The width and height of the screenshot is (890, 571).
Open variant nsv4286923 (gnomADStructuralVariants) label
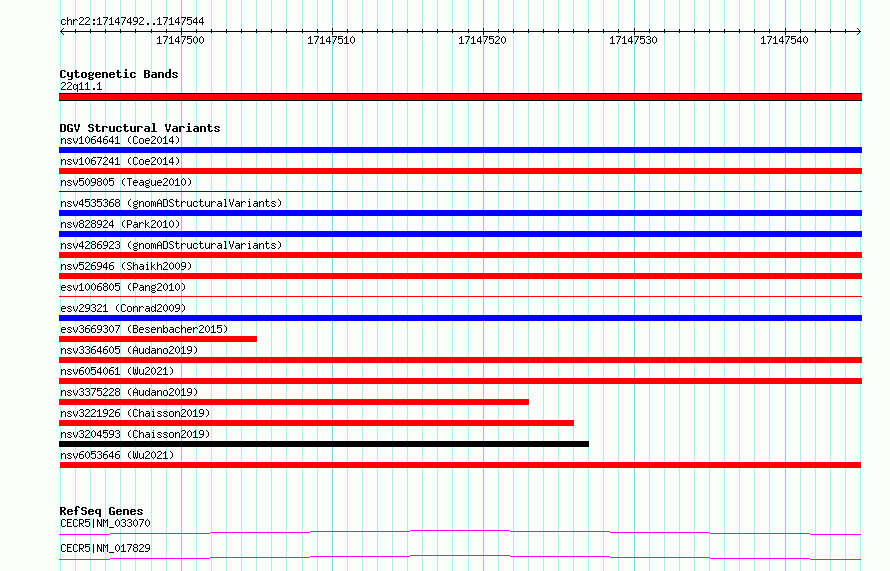[x=171, y=245]
